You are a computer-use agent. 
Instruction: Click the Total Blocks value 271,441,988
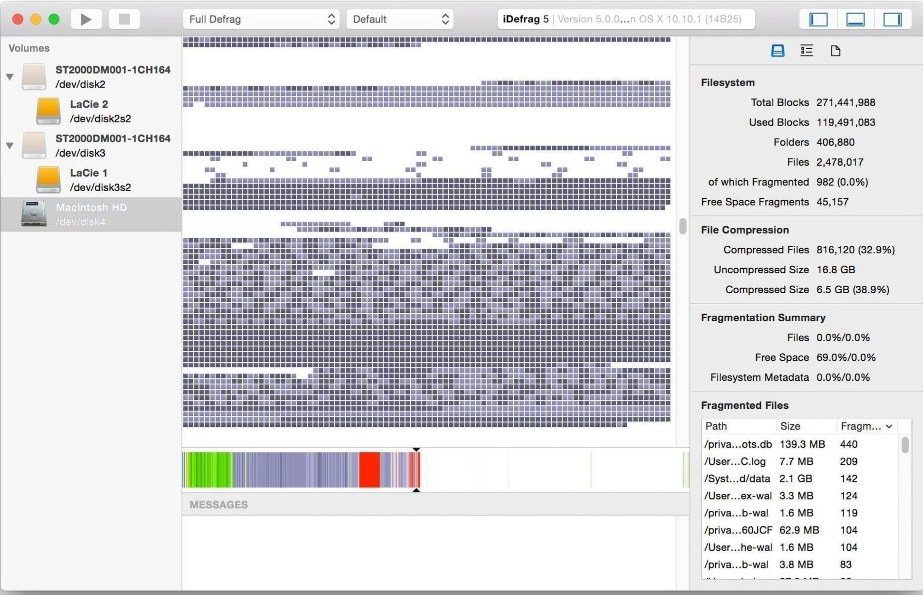point(845,102)
